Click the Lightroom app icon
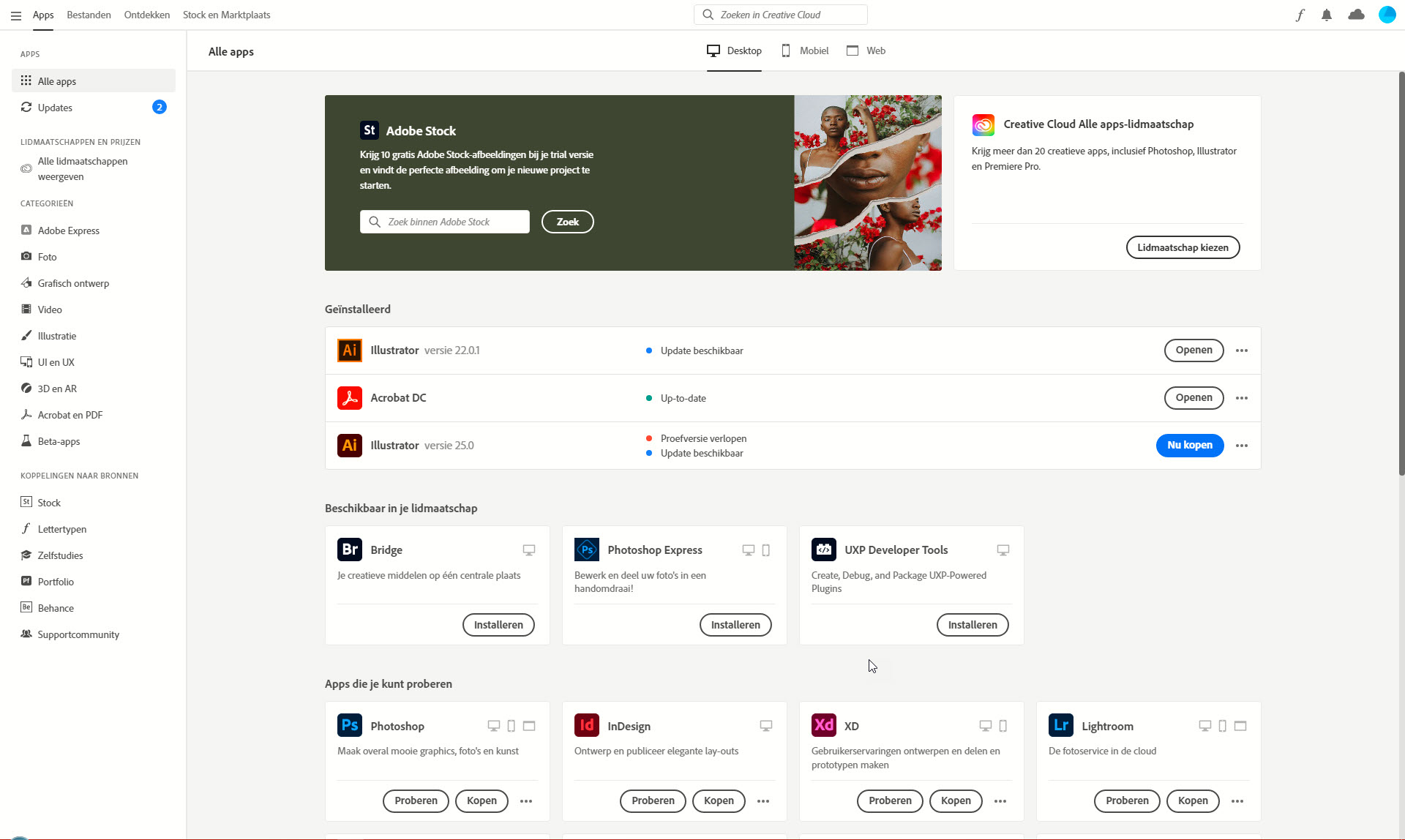 click(1060, 725)
